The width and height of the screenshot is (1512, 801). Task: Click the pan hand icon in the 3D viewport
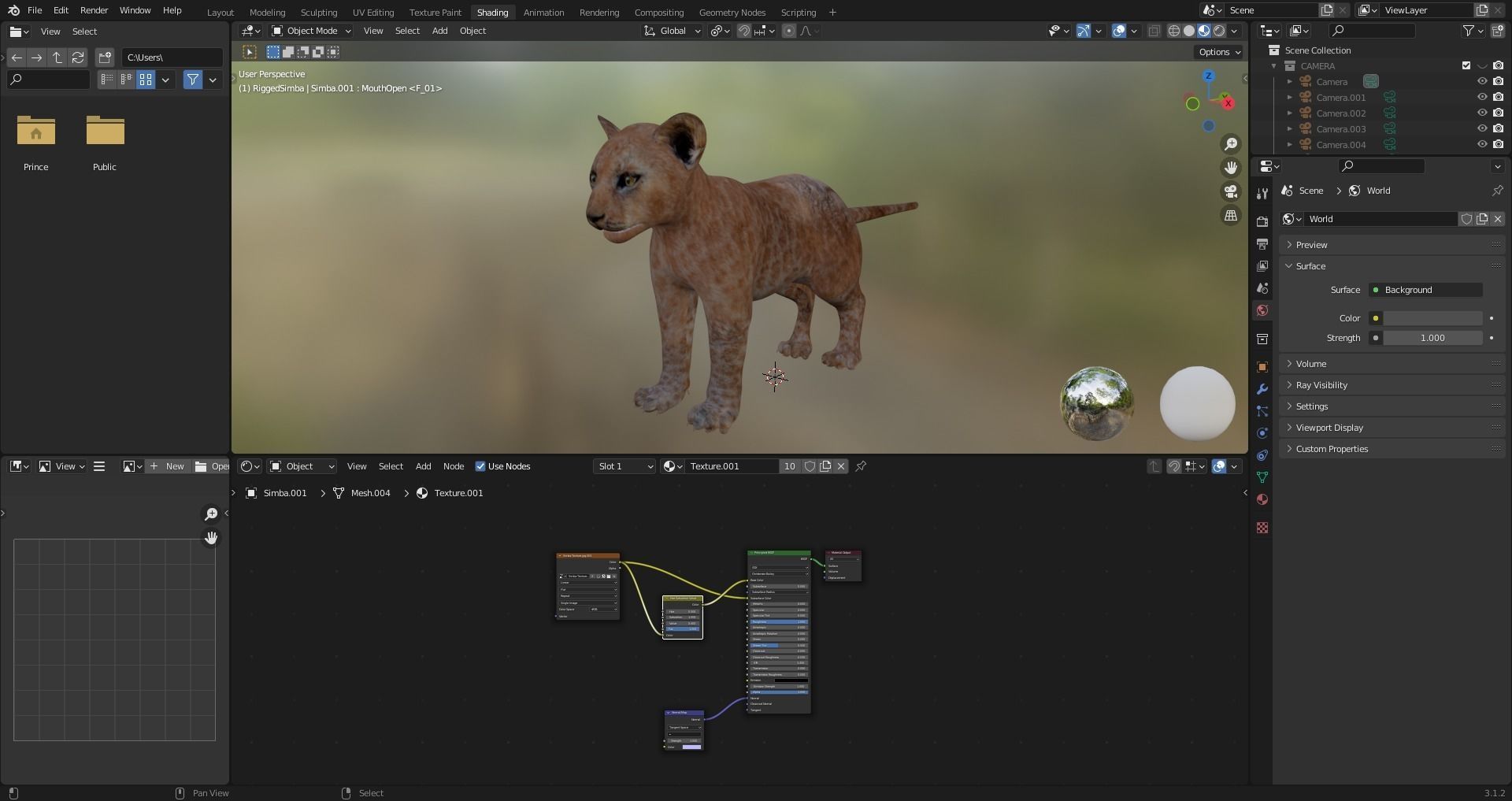[x=1230, y=168]
